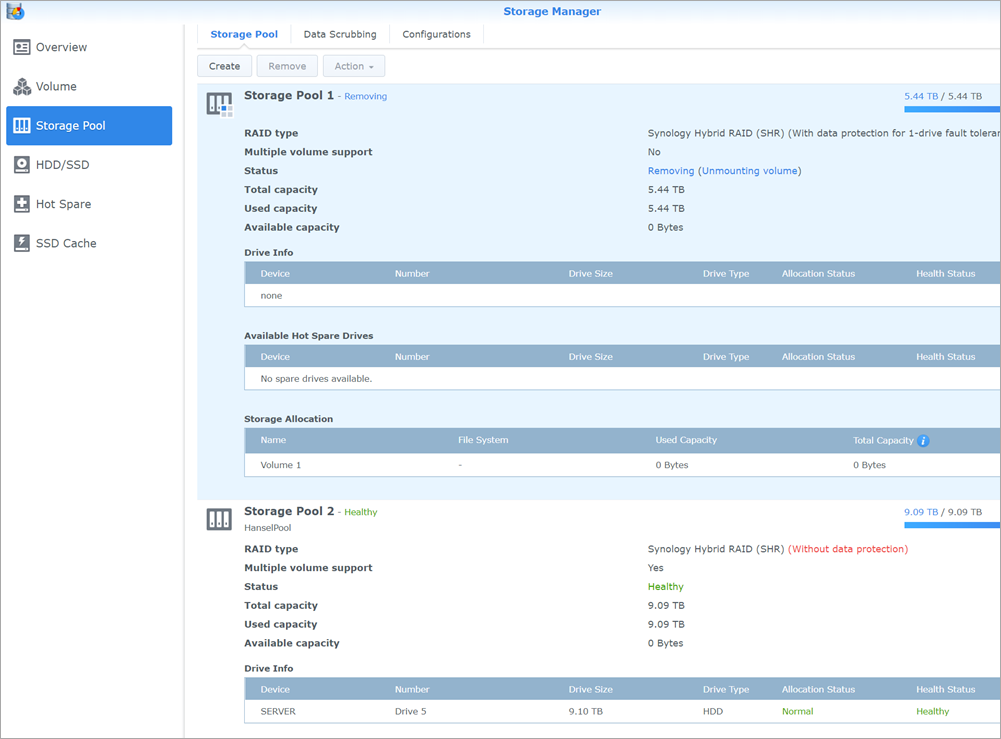This screenshot has height=739, width=1001.
Task: Click the HDD/SSD drive icon
Action: (22, 165)
